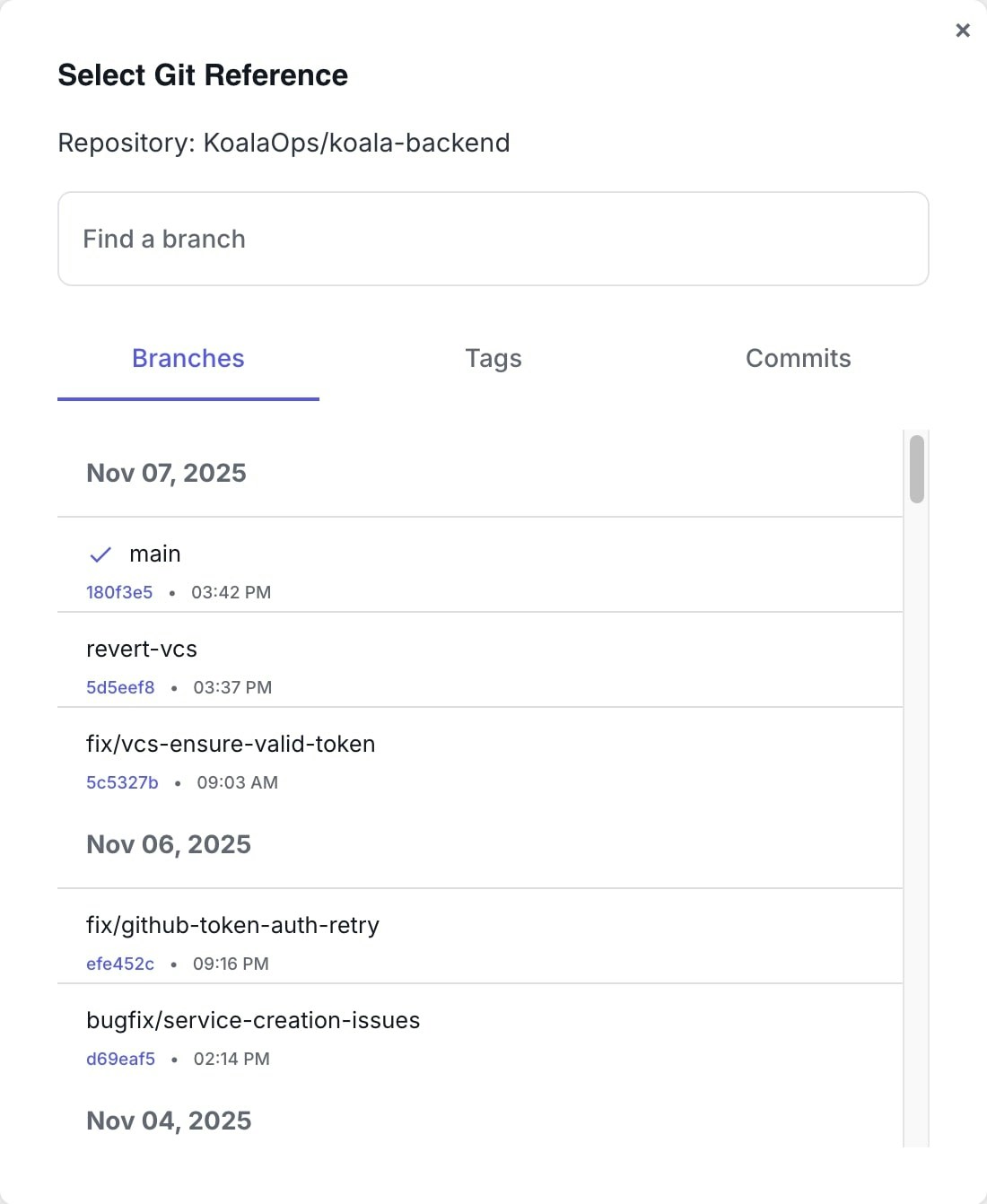Switch to the Commits tab
Image resolution: width=987 pixels, height=1204 pixels.
click(799, 358)
